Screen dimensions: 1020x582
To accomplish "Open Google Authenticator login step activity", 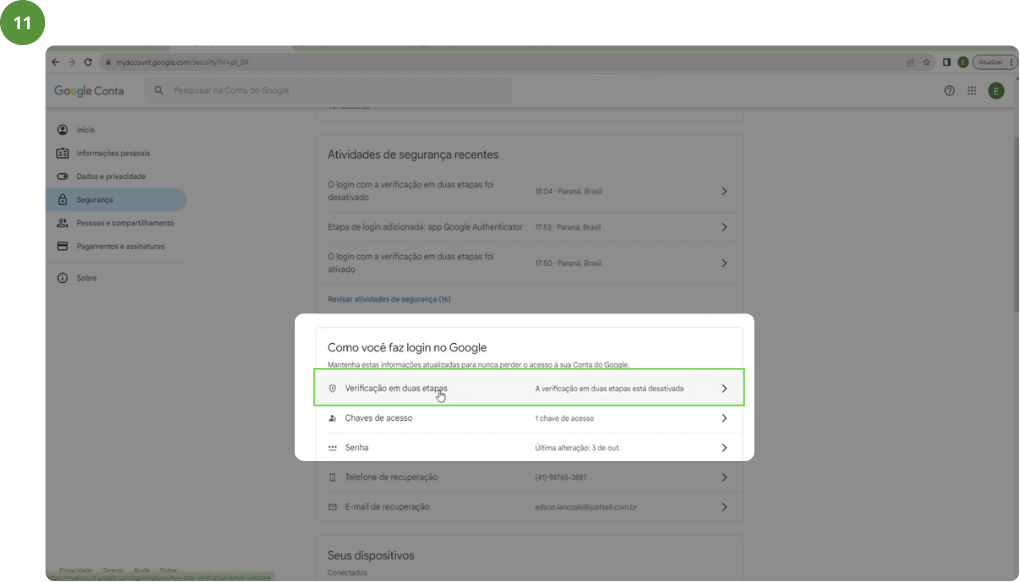I will click(529, 228).
